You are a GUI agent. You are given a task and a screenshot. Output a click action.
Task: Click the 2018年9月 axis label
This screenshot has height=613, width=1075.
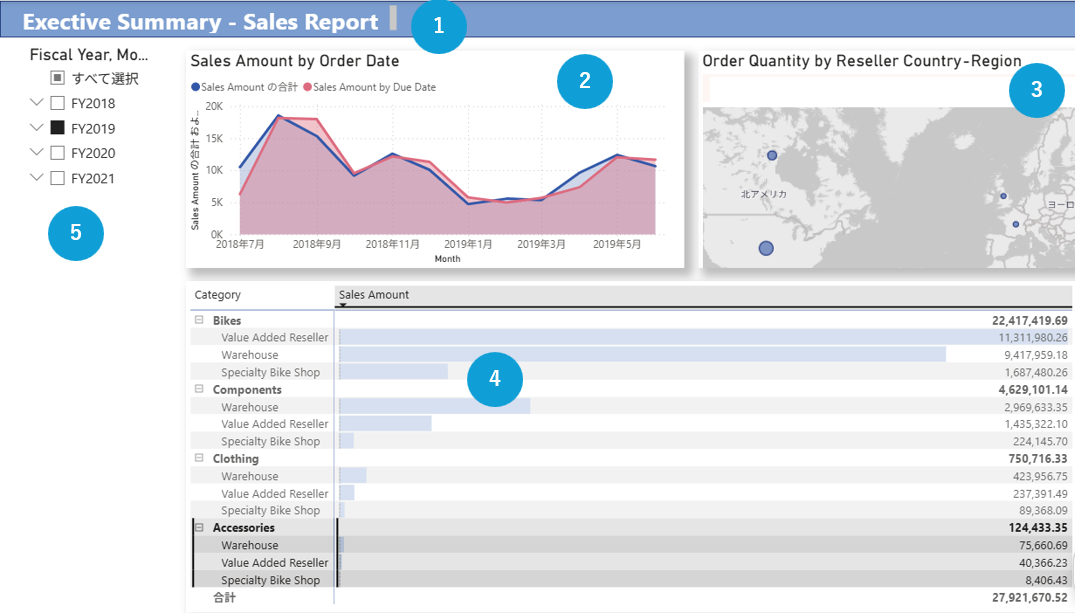[317, 244]
